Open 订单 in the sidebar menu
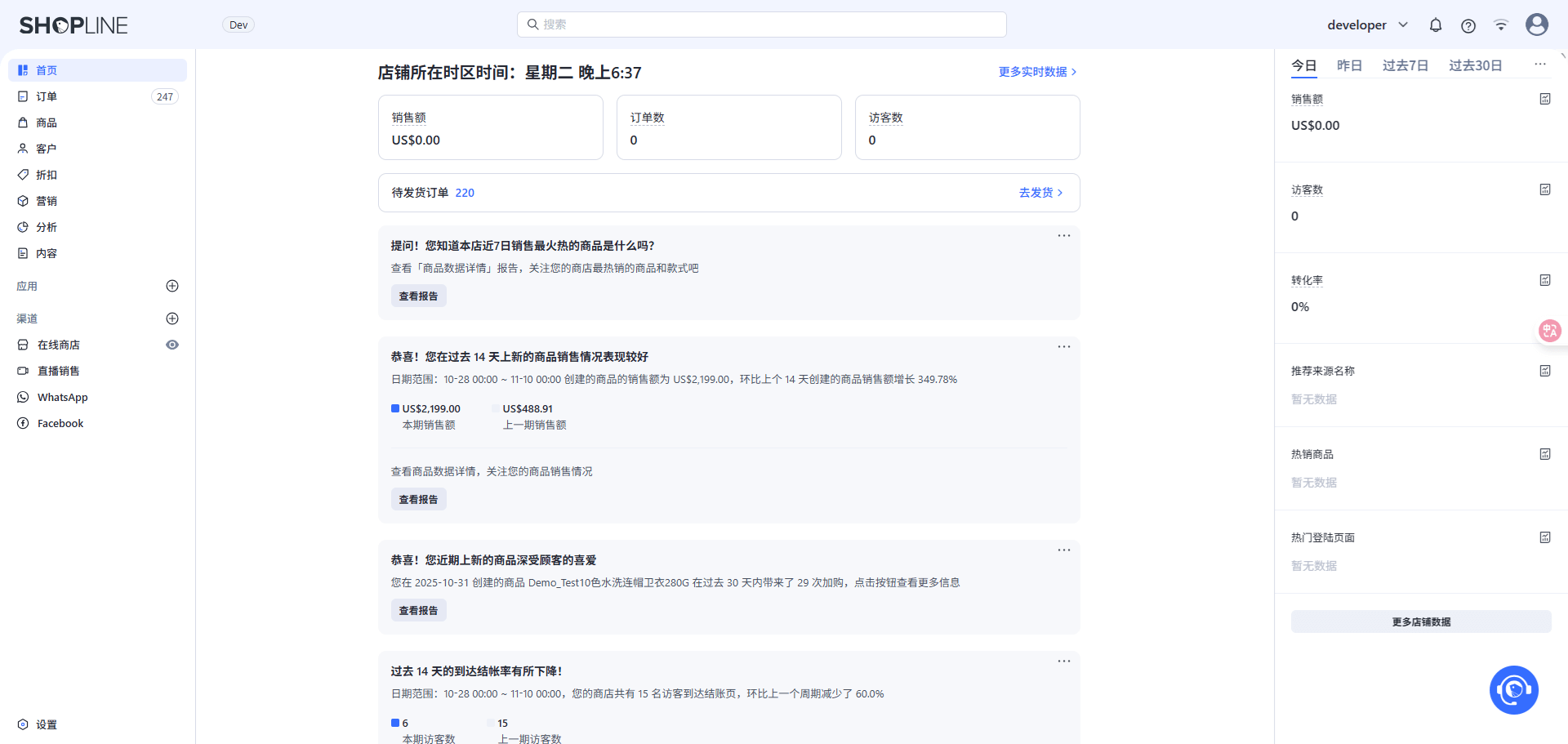 47,96
